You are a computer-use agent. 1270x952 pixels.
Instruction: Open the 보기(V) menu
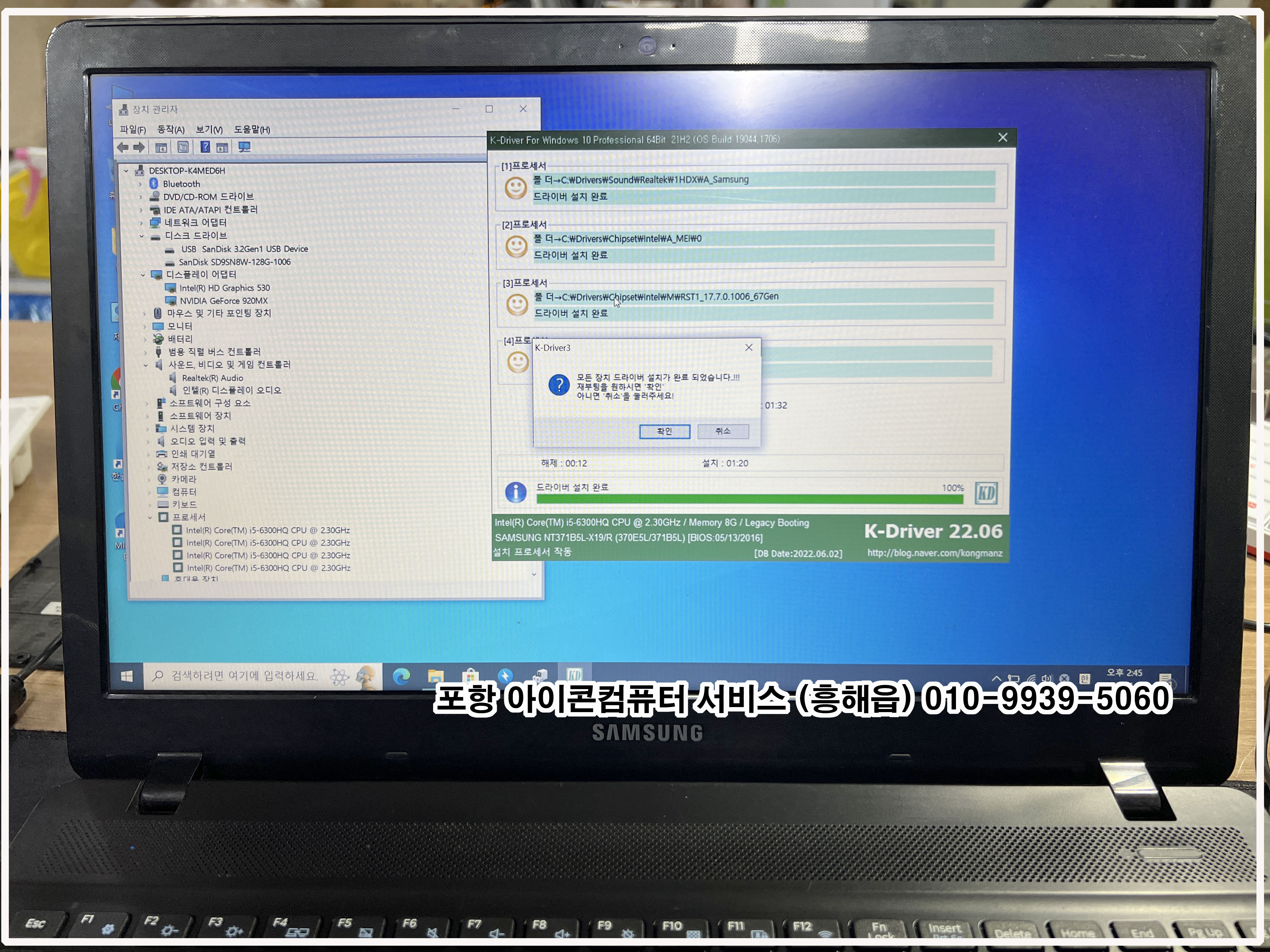[x=209, y=130]
